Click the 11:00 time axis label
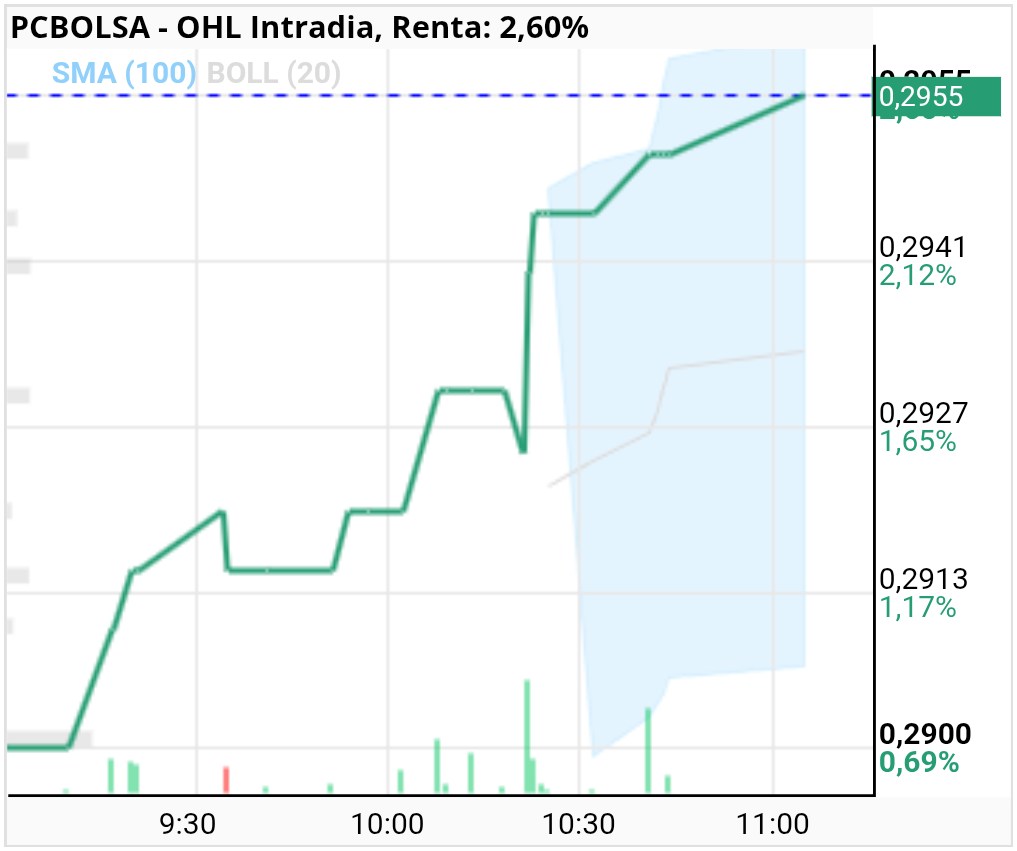The height and width of the screenshot is (851, 1017). pos(772,824)
